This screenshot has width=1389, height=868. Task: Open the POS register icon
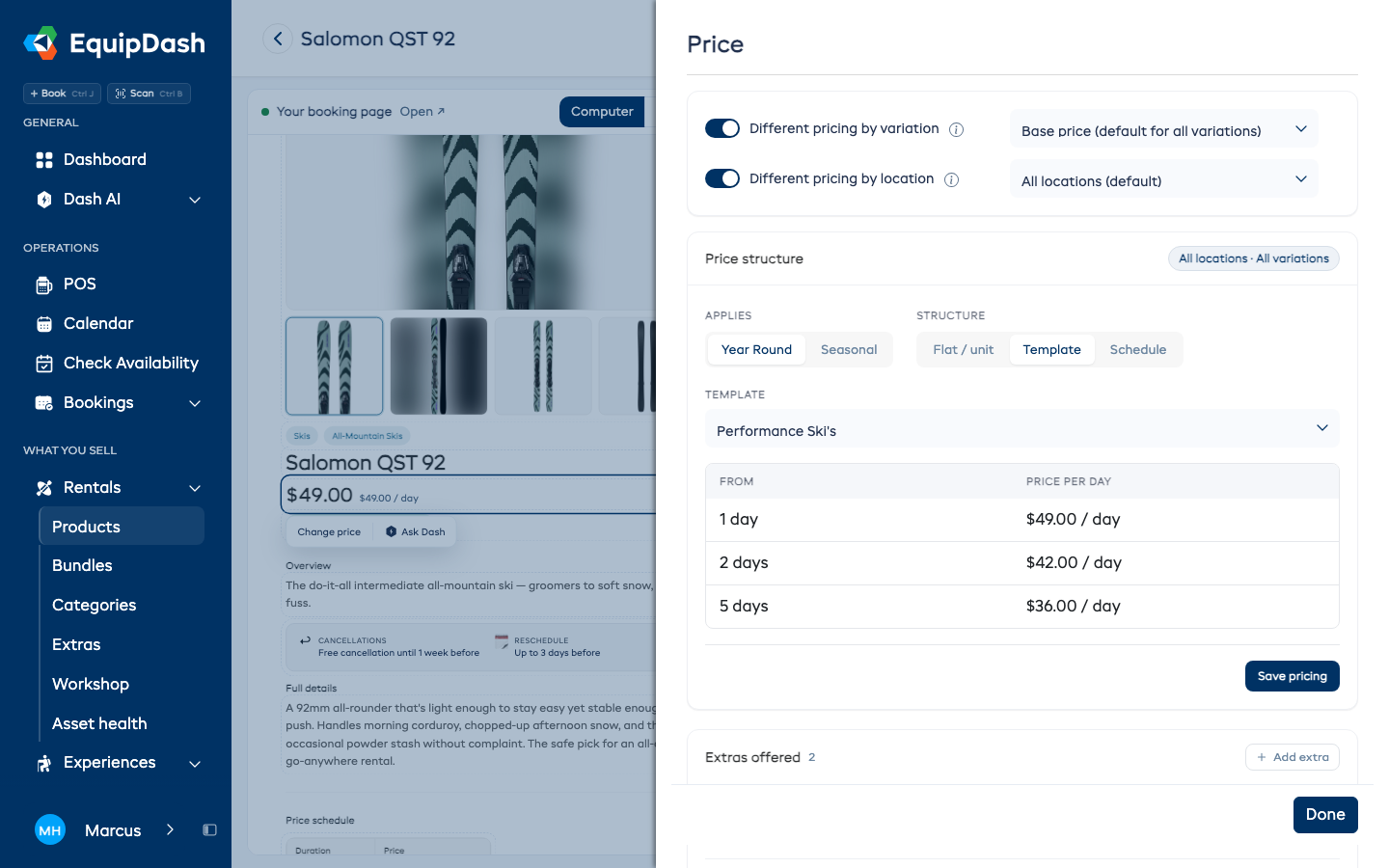click(44, 285)
